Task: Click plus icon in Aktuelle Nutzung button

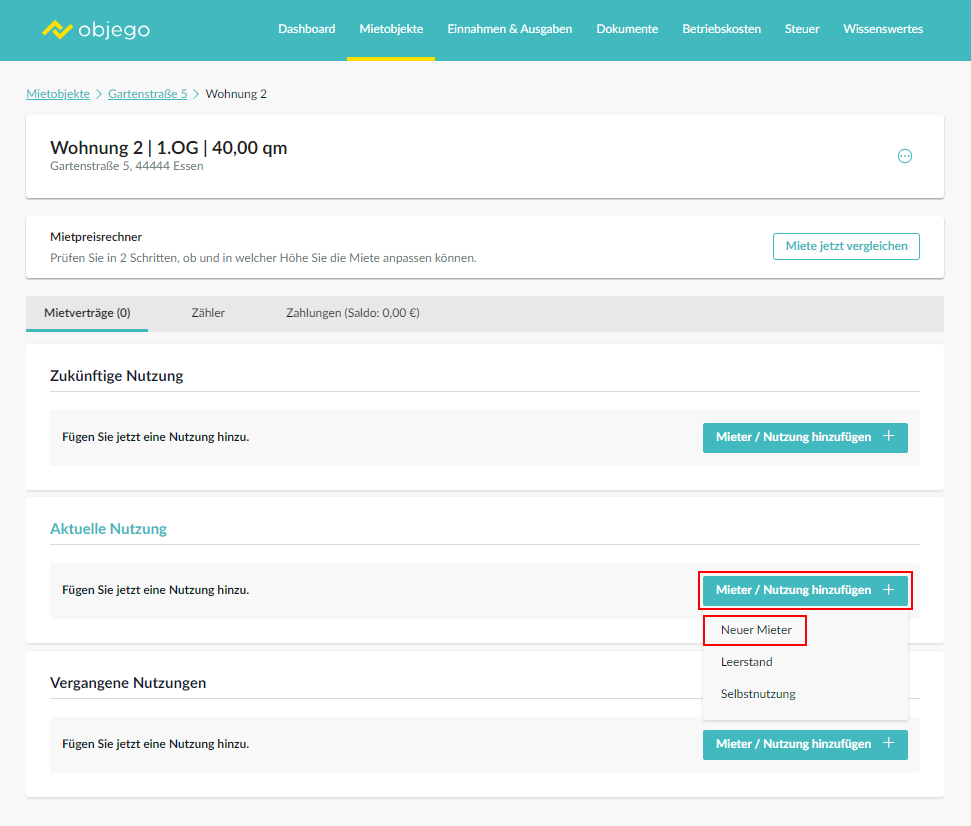Action: (x=889, y=589)
